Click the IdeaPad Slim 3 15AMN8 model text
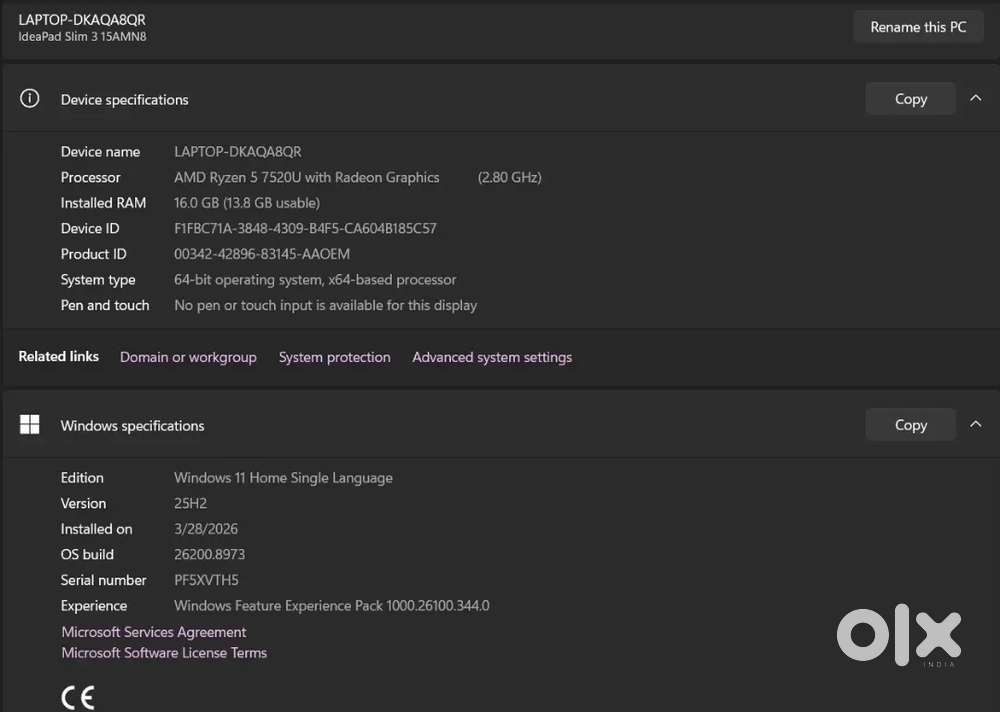 (82, 36)
